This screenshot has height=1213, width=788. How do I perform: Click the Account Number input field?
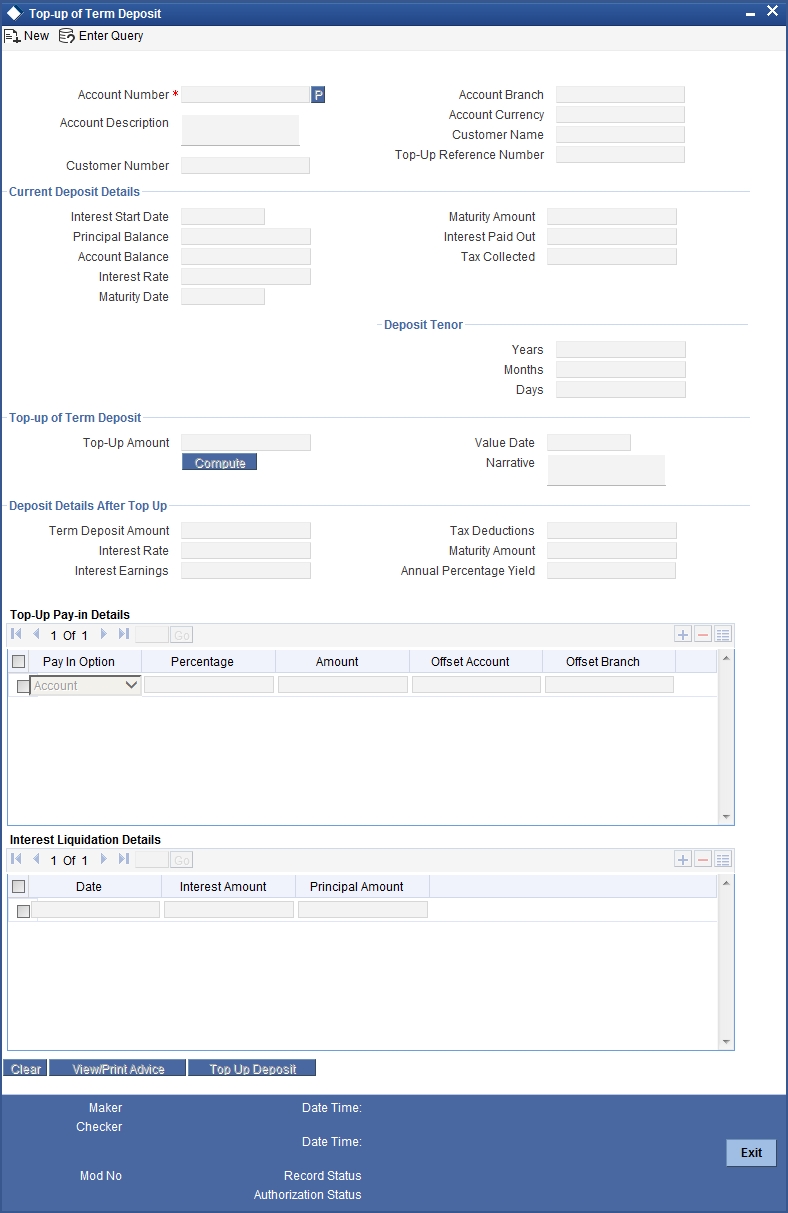[x=245, y=95]
